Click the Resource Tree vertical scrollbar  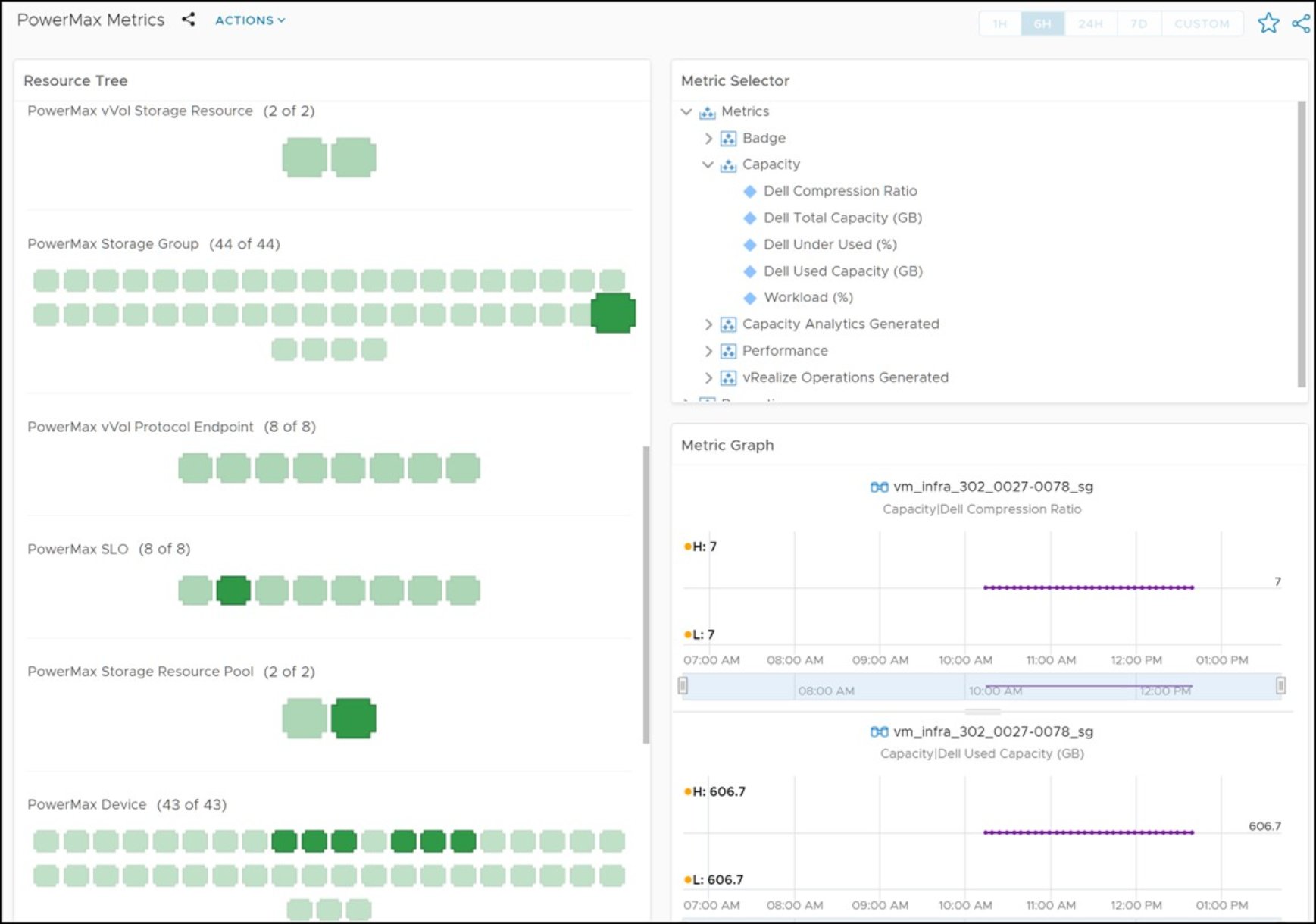(x=646, y=595)
